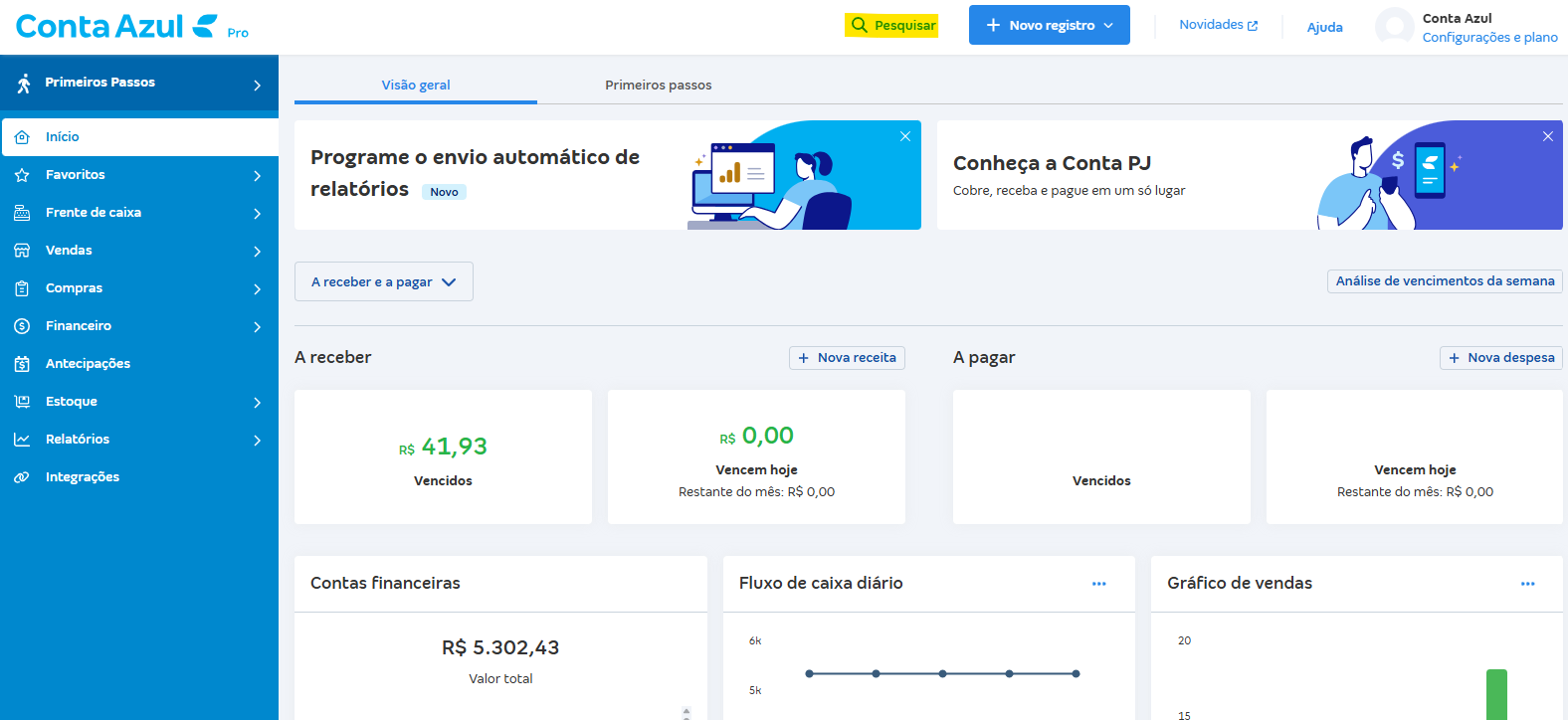Click the last point on cash flow line
Image resolution: width=1568 pixels, height=720 pixels.
[x=1076, y=673]
